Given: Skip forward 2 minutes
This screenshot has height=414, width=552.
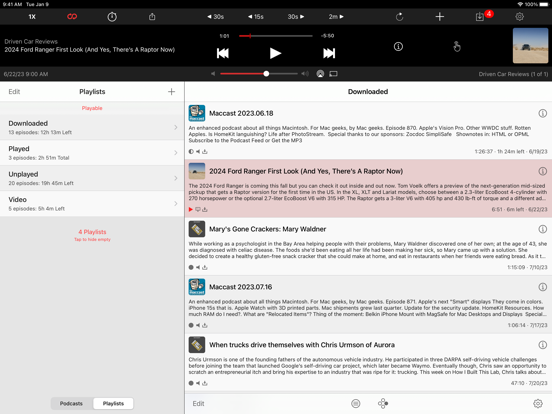Looking at the screenshot, I should click(336, 17).
